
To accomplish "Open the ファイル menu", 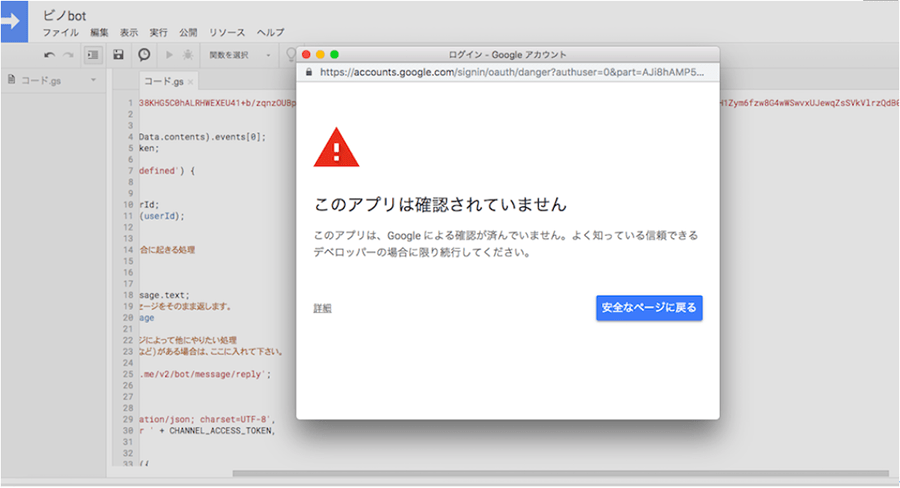I will pos(61,33).
